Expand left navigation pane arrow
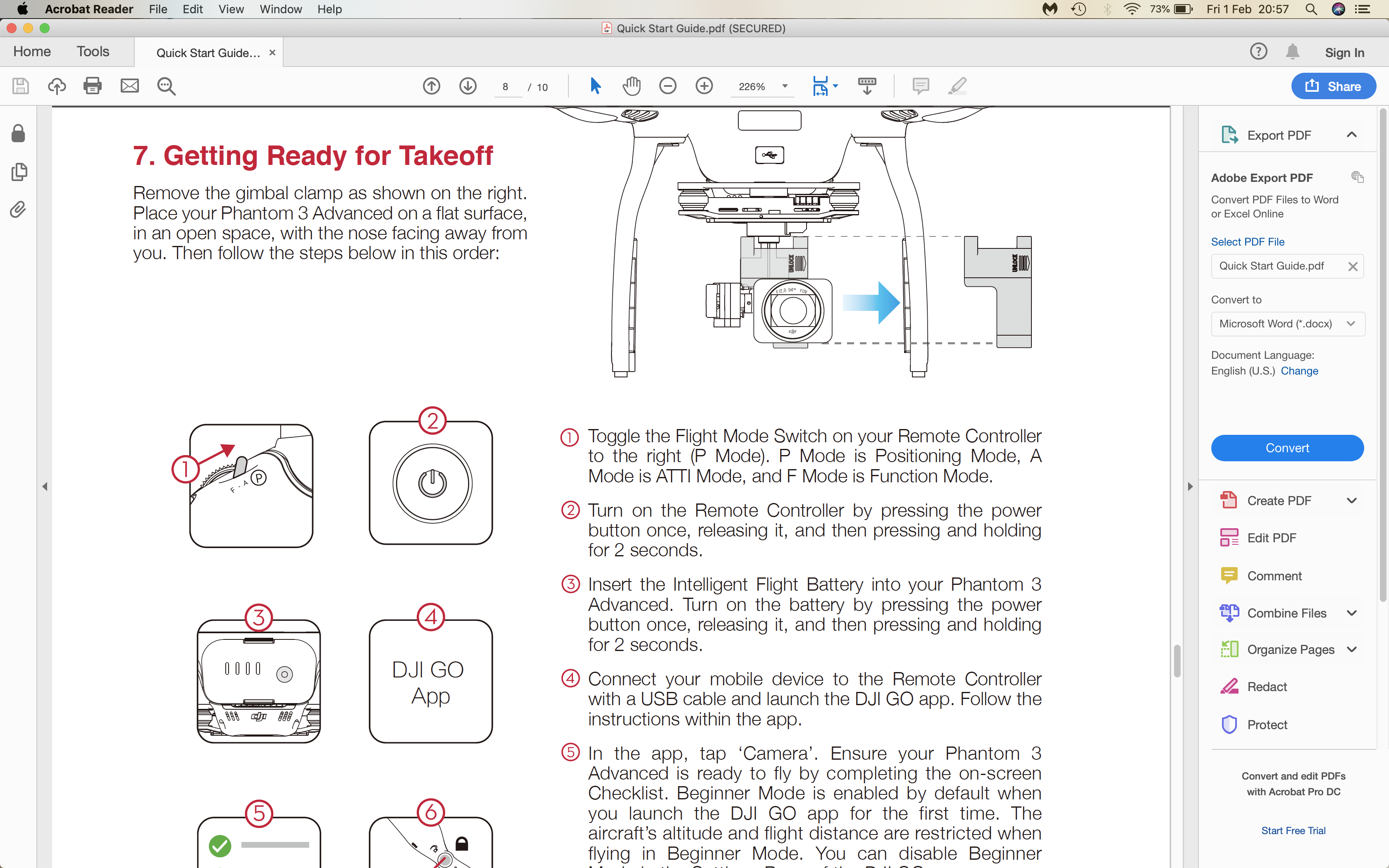This screenshot has width=1389, height=868. click(x=45, y=487)
